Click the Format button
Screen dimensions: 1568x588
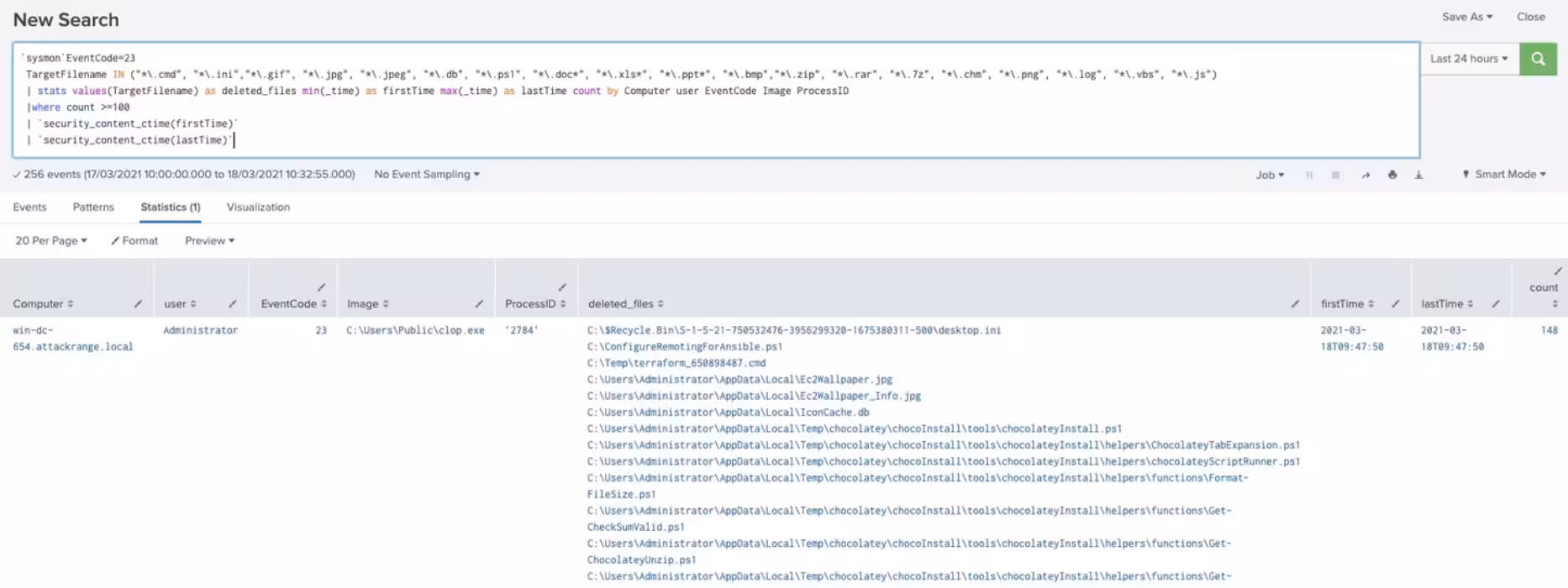[134, 241]
